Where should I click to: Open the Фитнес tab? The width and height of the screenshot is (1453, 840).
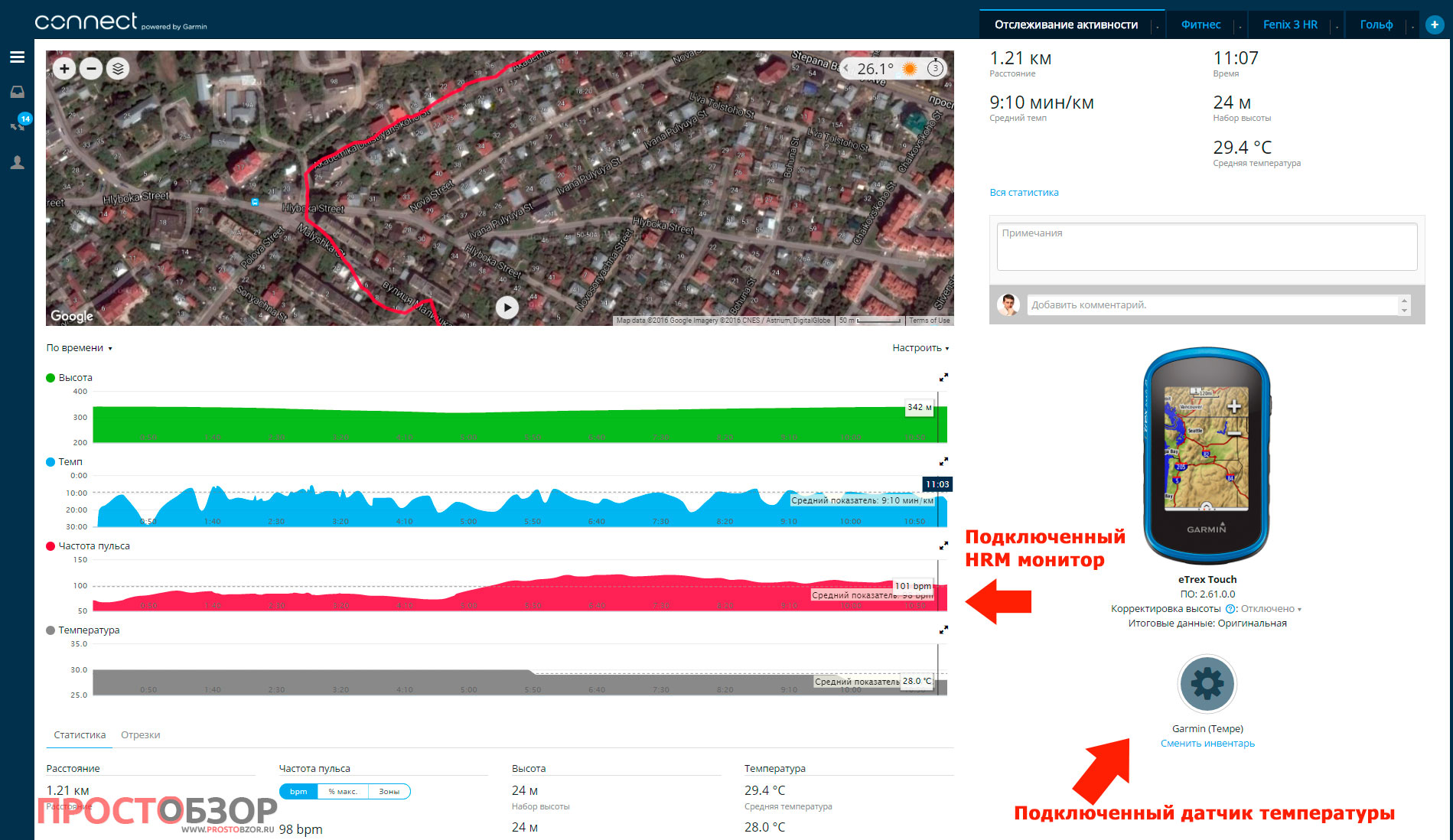click(x=1201, y=24)
